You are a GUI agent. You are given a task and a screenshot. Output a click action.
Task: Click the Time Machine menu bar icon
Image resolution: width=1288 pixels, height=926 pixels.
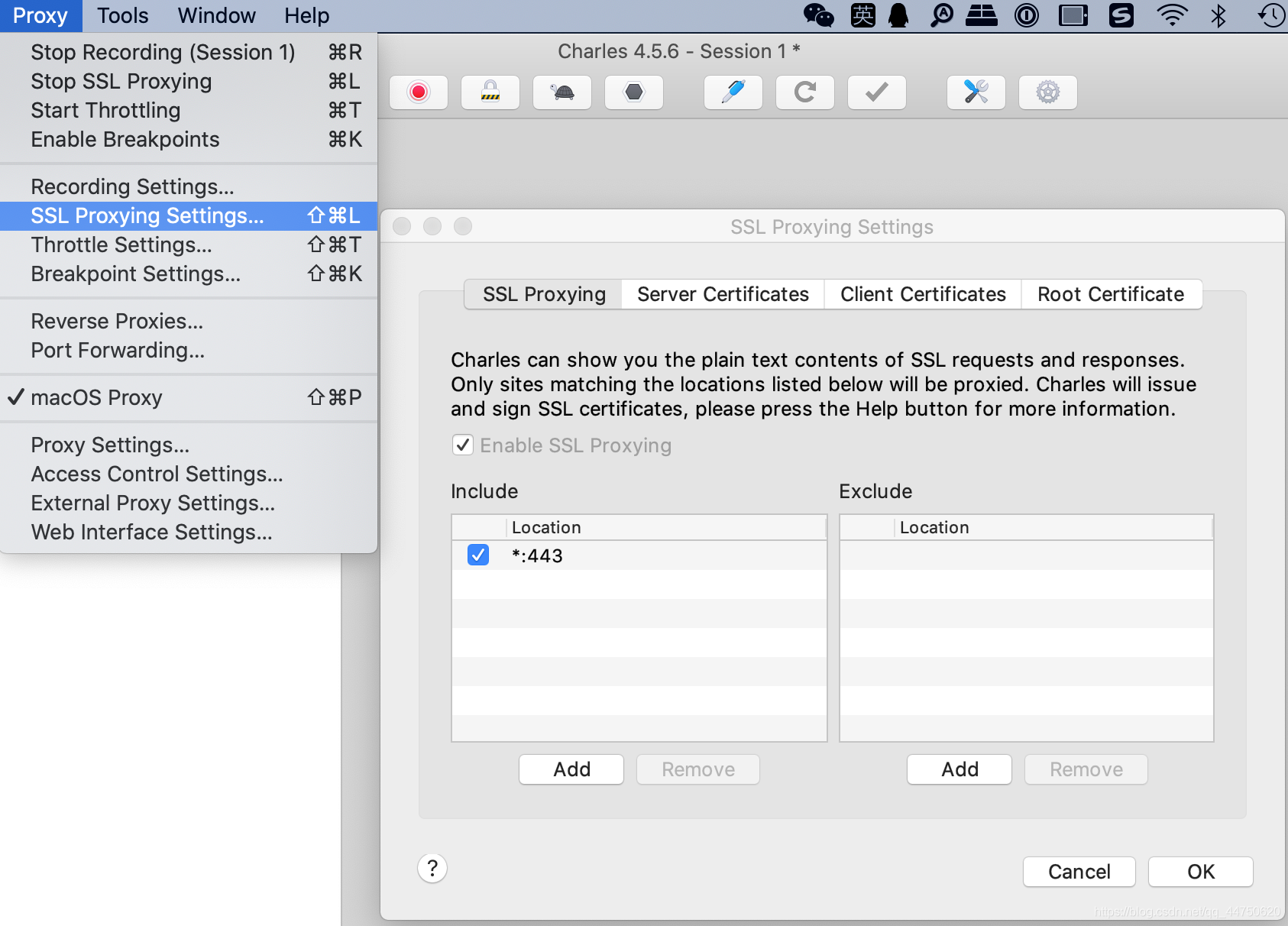click(x=1272, y=15)
